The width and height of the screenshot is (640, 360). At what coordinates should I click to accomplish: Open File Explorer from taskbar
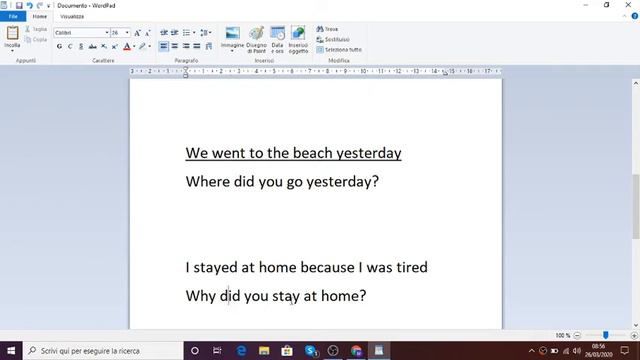click(264, 351)
